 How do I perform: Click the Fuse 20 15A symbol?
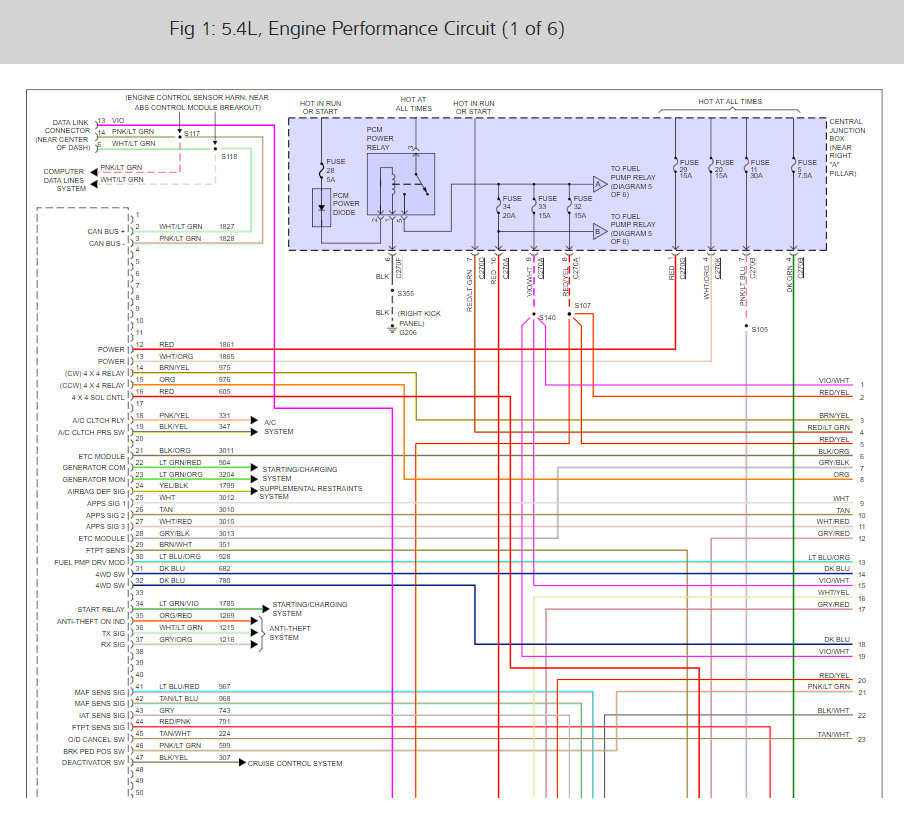click(x=711, y=167)
